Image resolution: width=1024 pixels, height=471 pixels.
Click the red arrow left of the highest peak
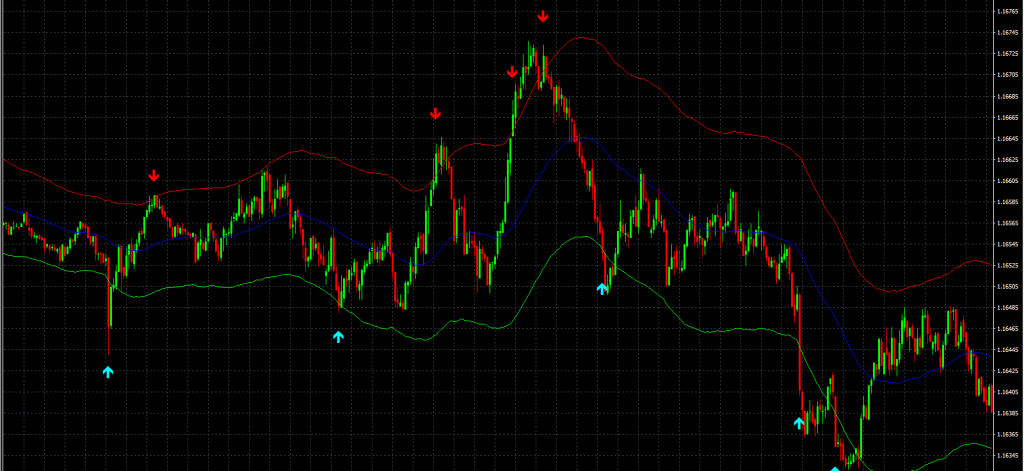512,72
